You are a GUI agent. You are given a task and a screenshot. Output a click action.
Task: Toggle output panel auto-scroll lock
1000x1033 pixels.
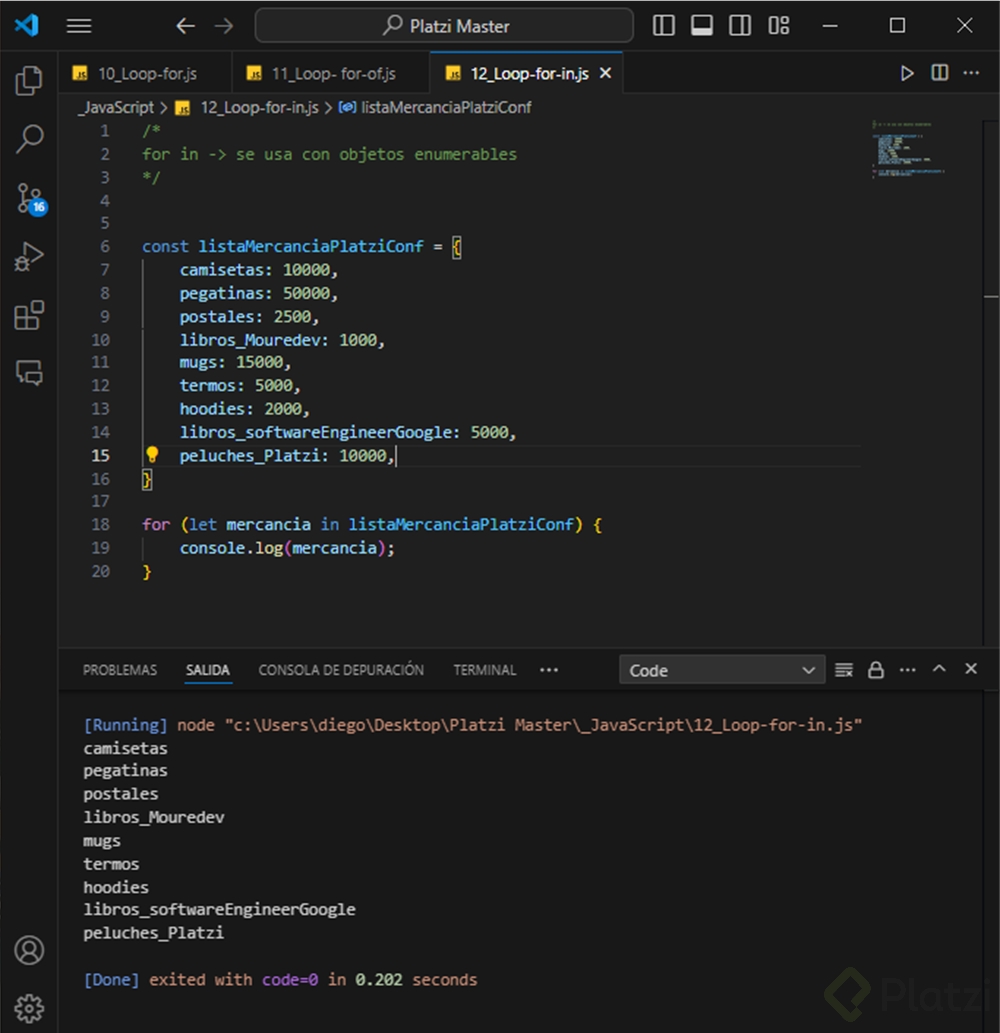[876, 670]
